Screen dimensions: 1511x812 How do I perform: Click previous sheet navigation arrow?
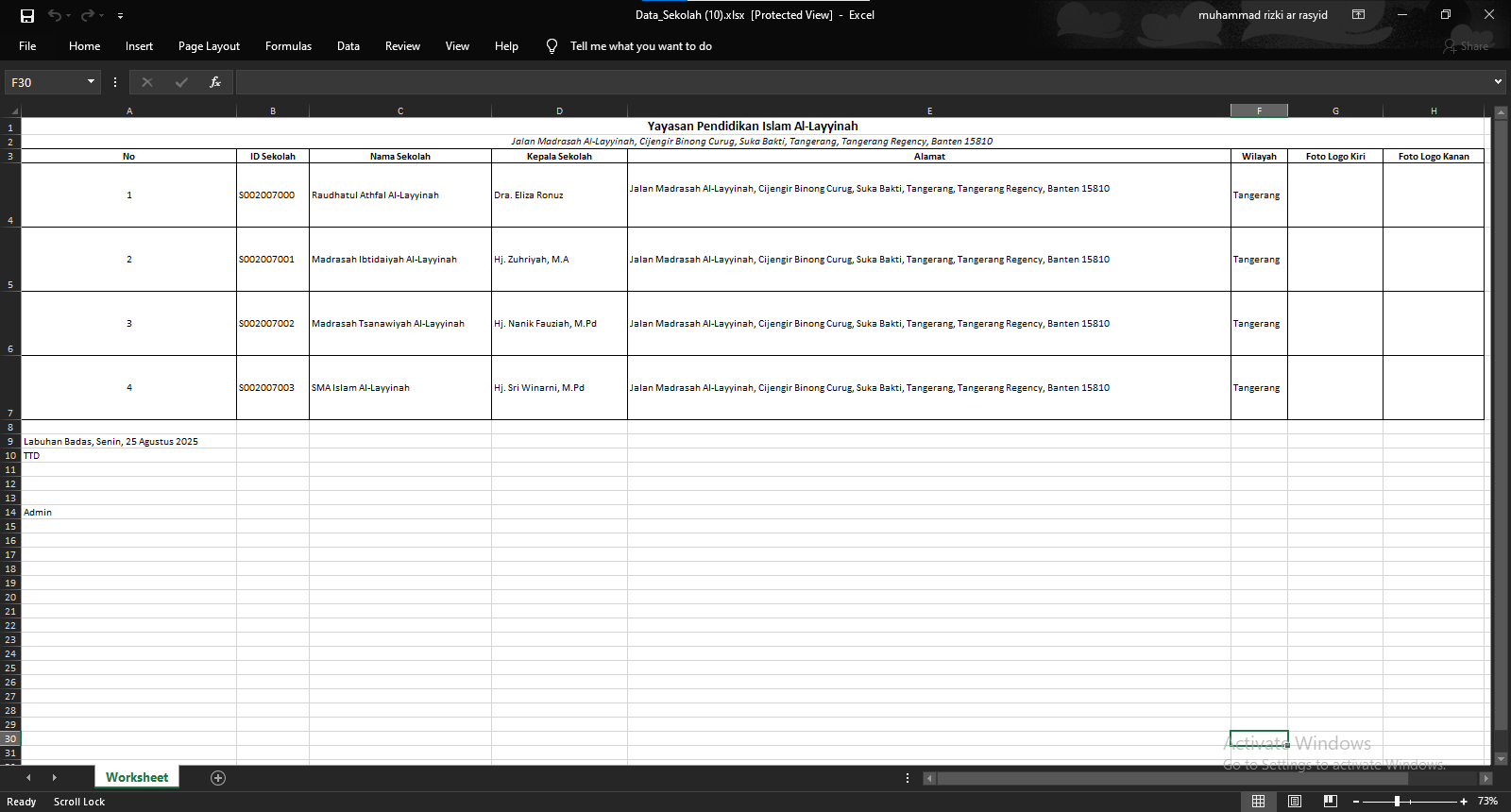(x=28, y=778)
